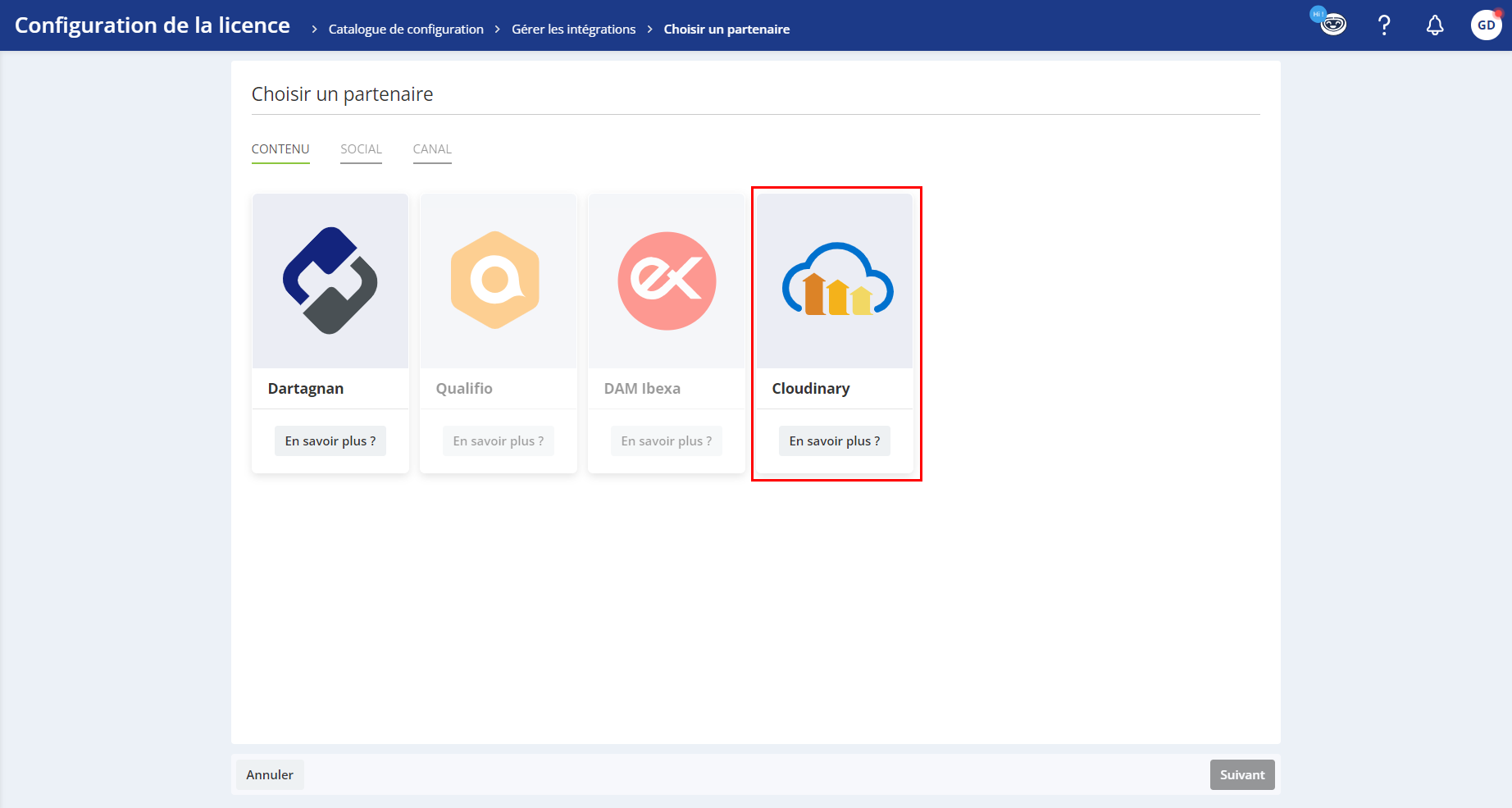Click the Dartagnan card name
1512x808 pixels.
click(x=306, y=388)
